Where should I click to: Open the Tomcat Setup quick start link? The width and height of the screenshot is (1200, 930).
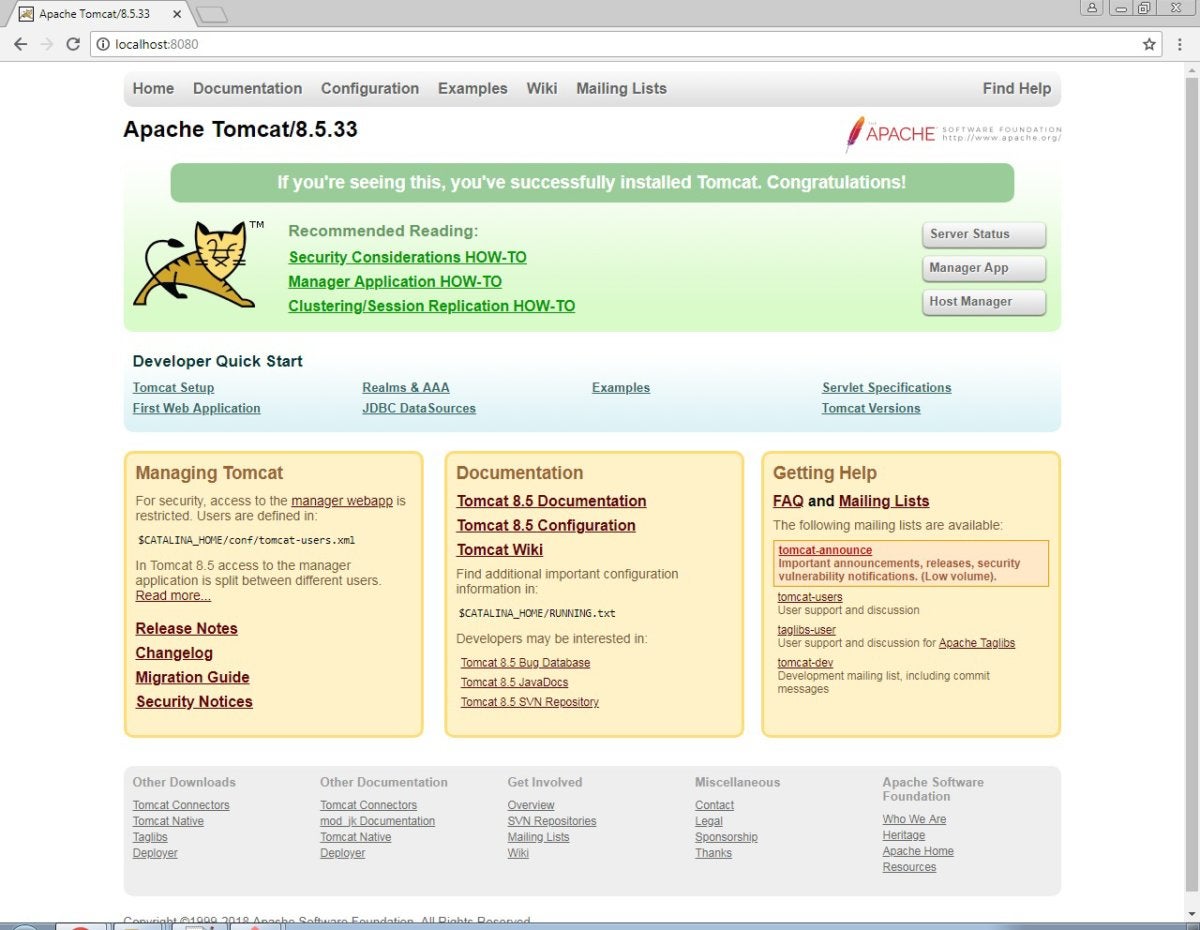[x=173, y=388]
